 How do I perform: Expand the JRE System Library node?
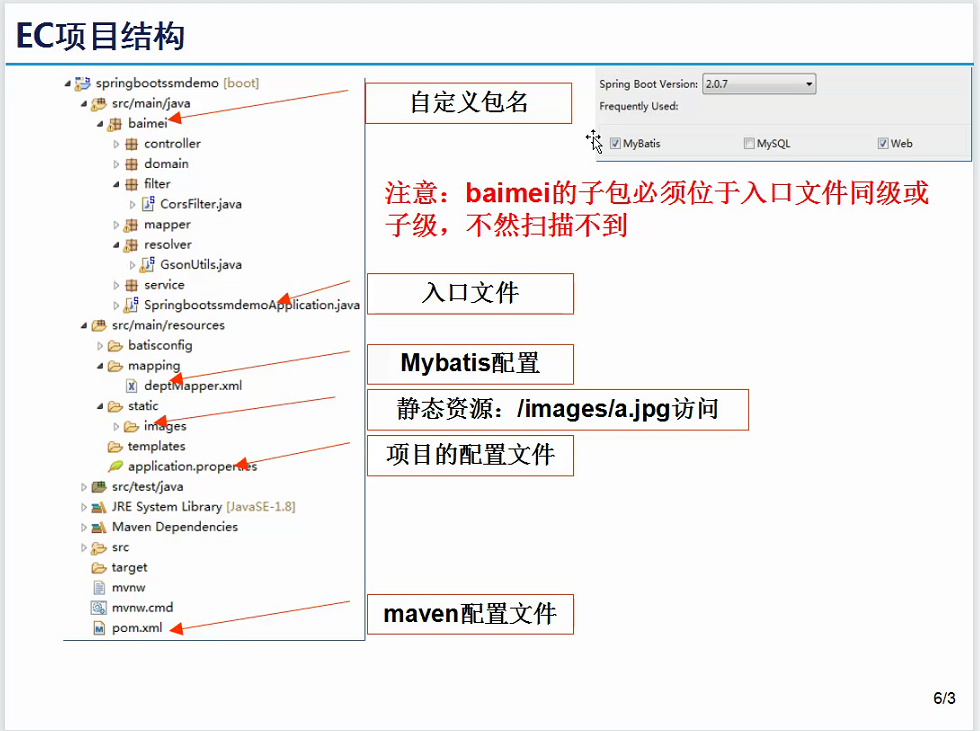point(84,507)
